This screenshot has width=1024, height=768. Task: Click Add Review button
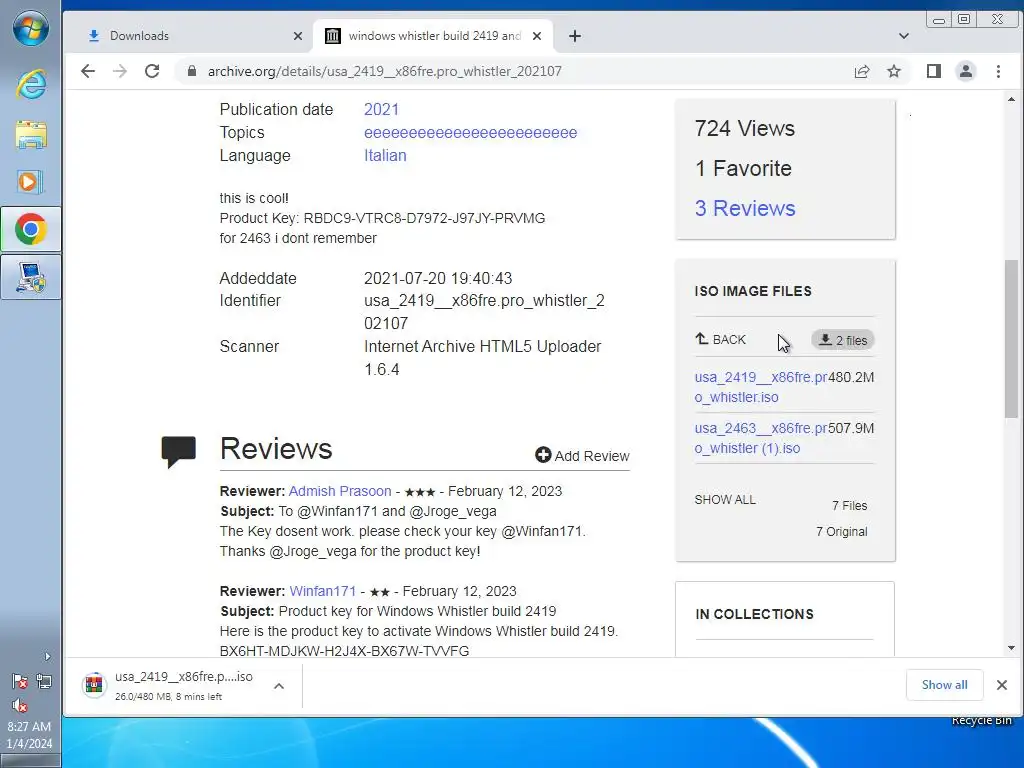[x=583, y=456]
